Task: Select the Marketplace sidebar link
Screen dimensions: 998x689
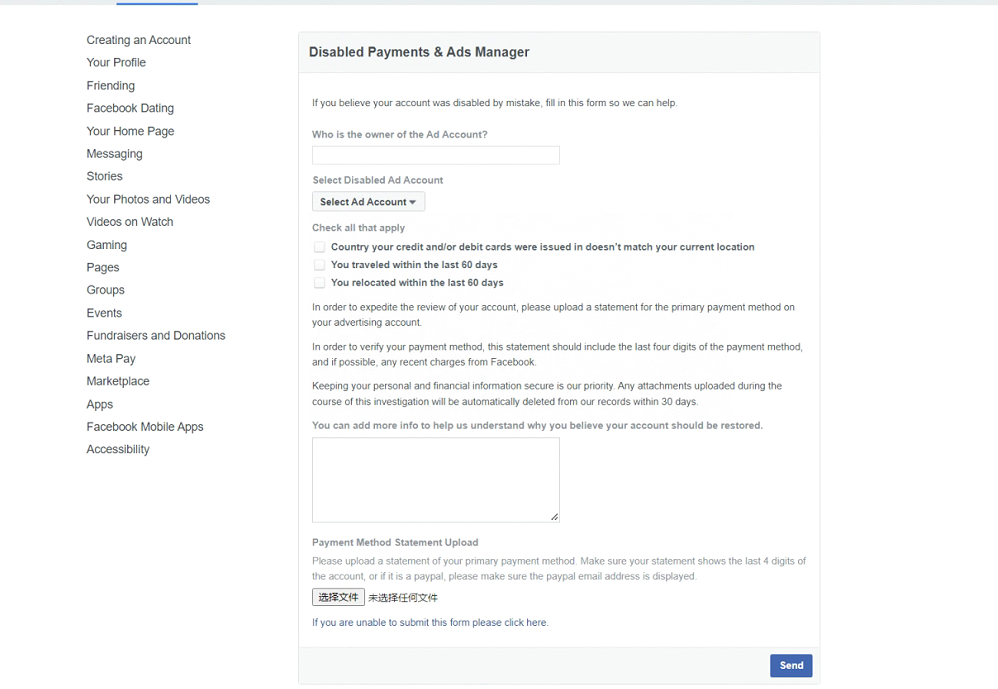Action: tap(118, 381)
